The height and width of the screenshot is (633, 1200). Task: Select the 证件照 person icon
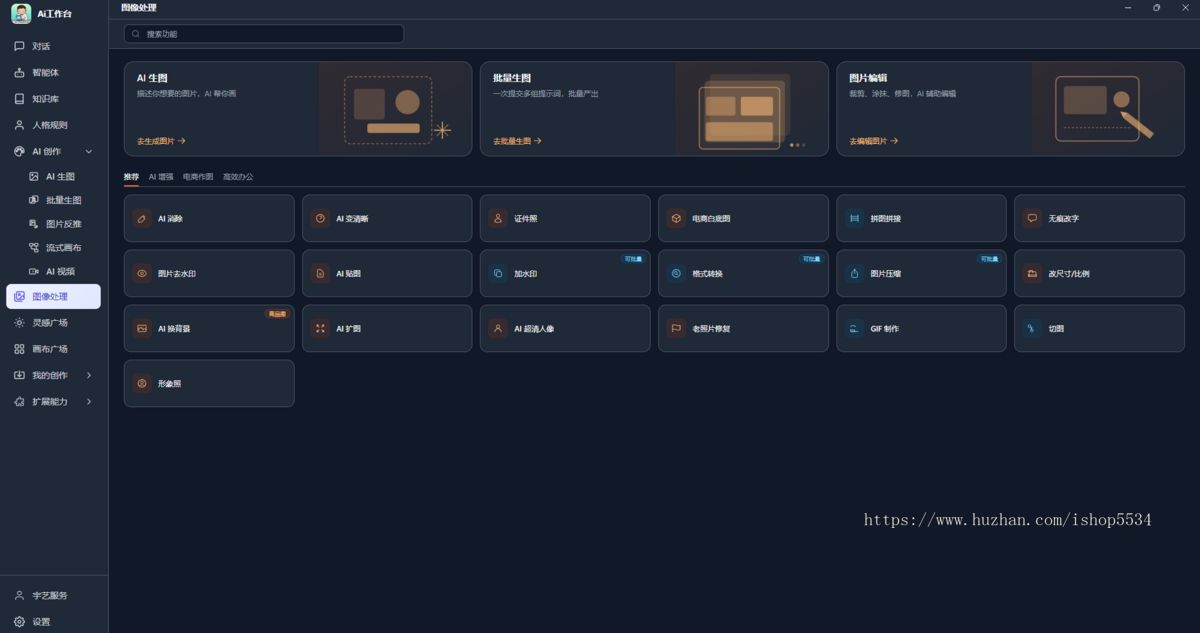click(x=498, y=218)
